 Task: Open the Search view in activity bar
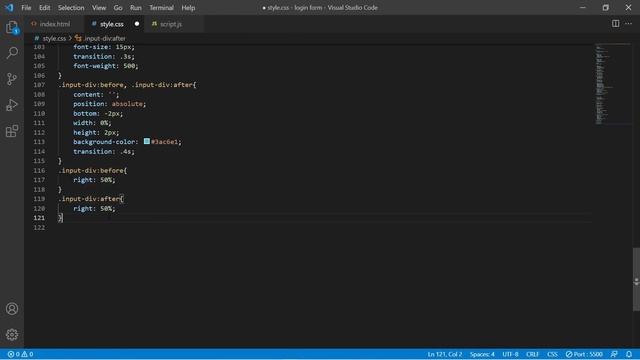click(x=12, y=53)
